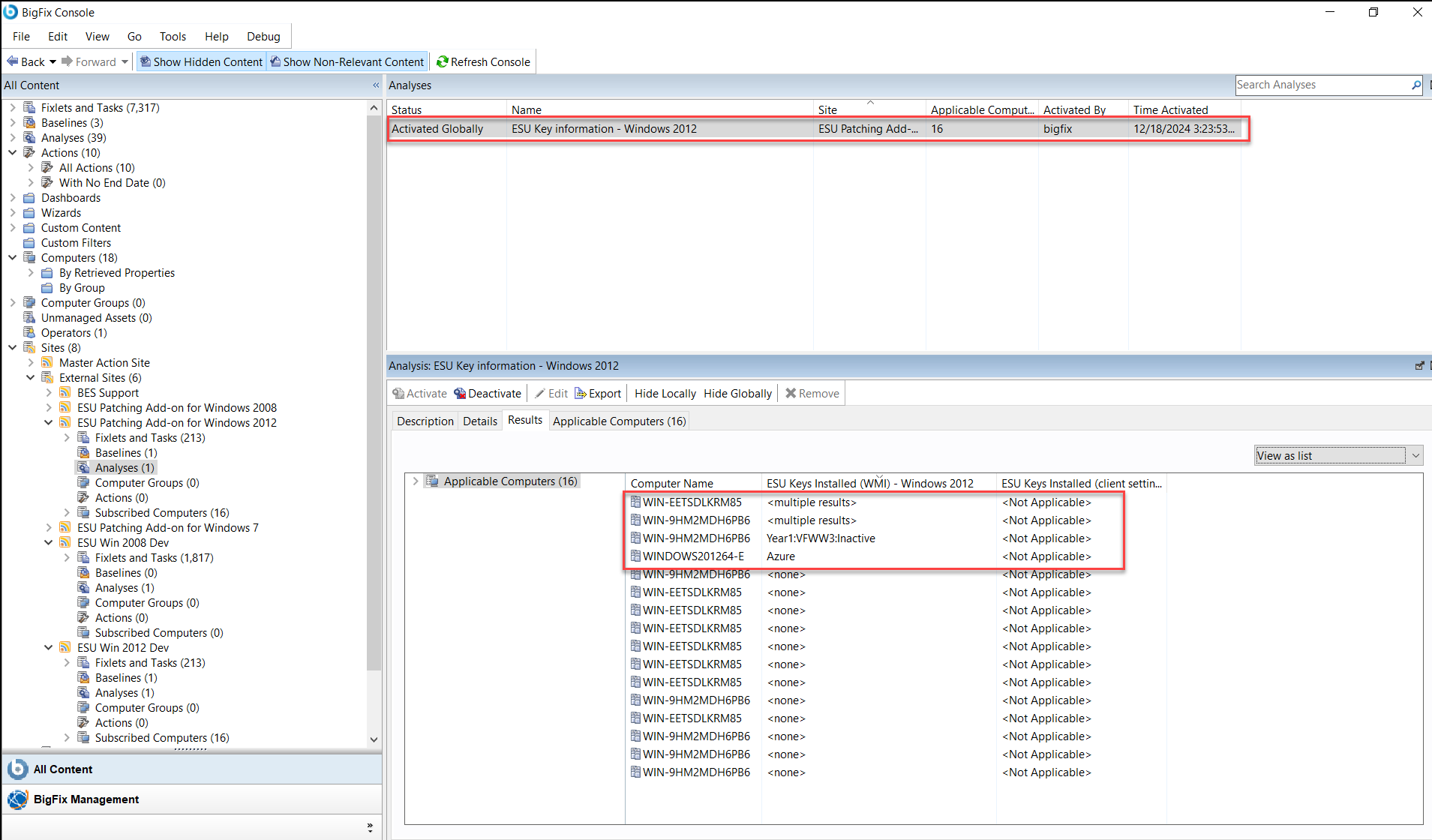Click the Year1:VFWW3:Inactive cell

click(x=821, y=538)
